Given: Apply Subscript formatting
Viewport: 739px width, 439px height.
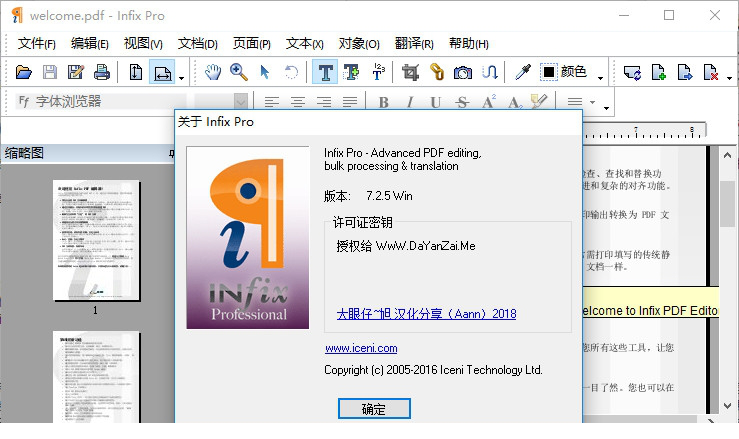Looking at the screenshot, I should click(515, 101).
